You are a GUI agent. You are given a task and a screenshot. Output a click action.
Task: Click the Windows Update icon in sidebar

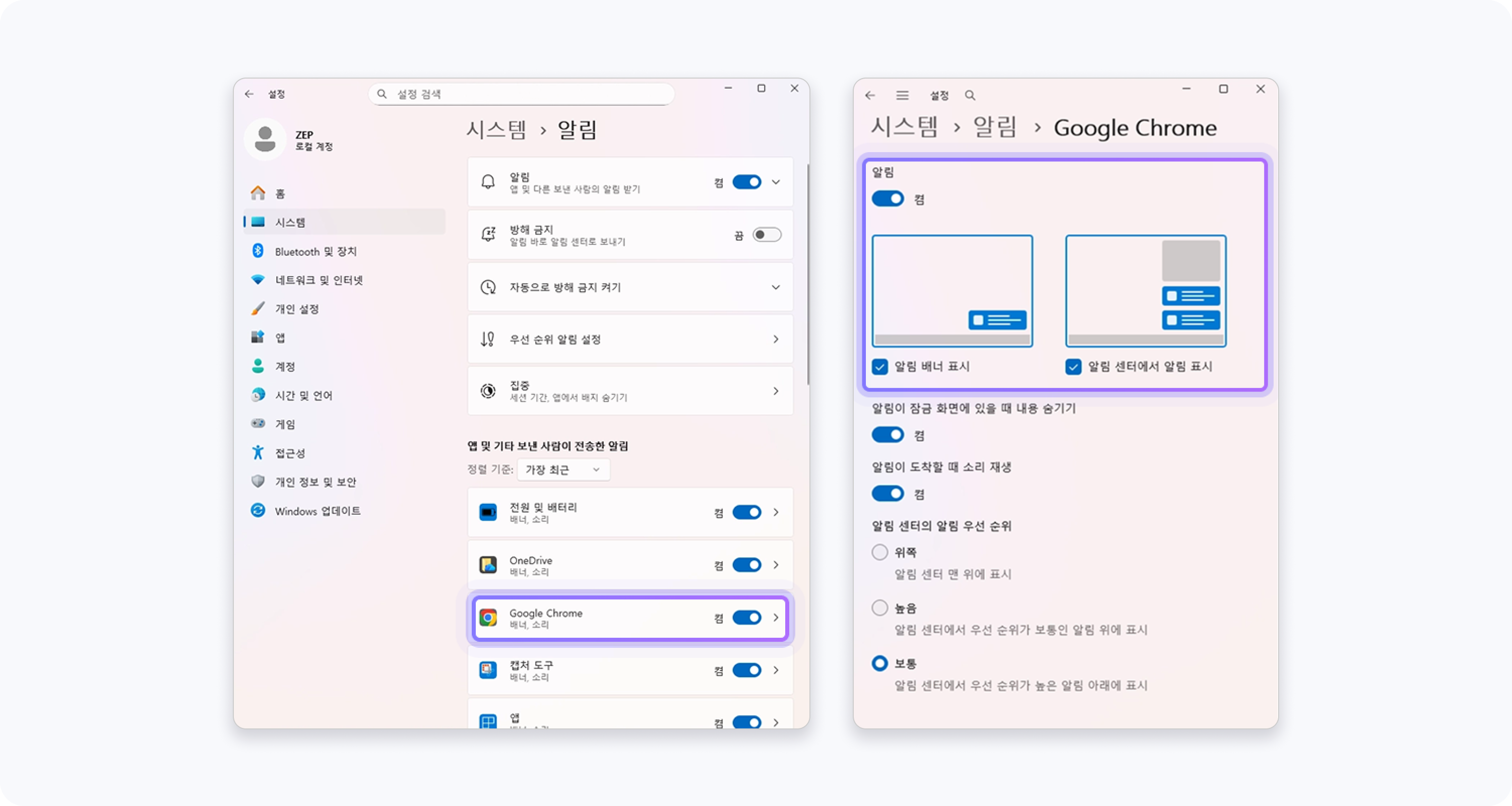coord(258,510)
